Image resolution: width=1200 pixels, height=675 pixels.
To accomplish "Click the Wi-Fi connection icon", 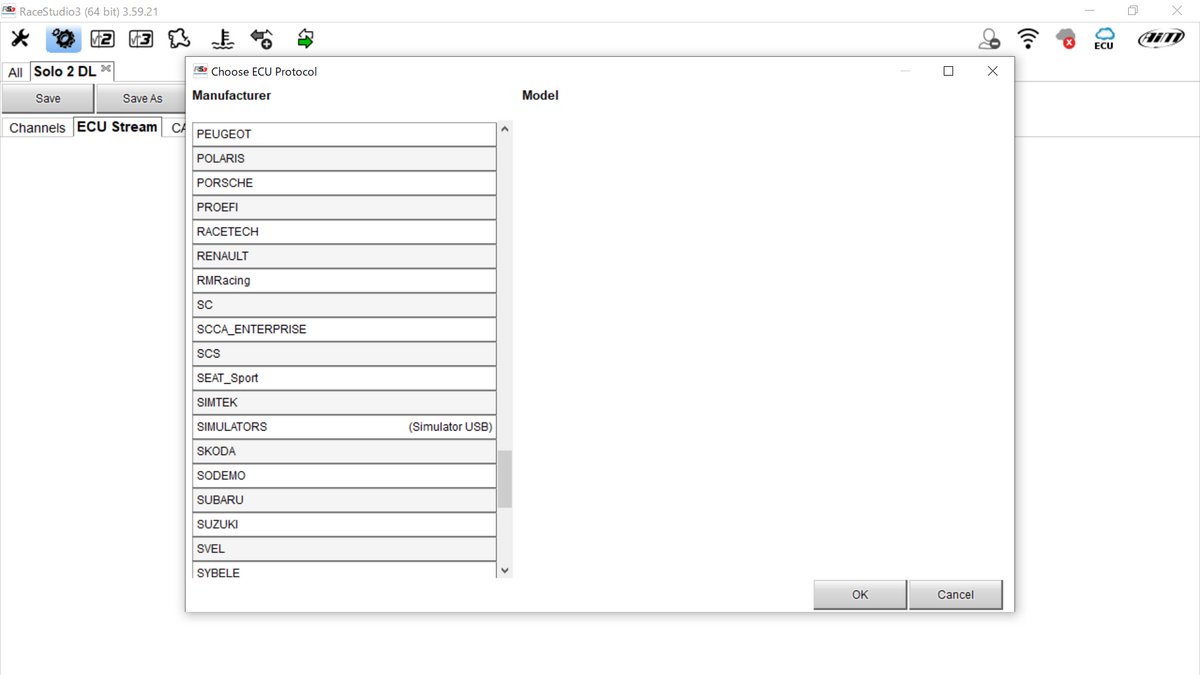I will [1028, 39].
